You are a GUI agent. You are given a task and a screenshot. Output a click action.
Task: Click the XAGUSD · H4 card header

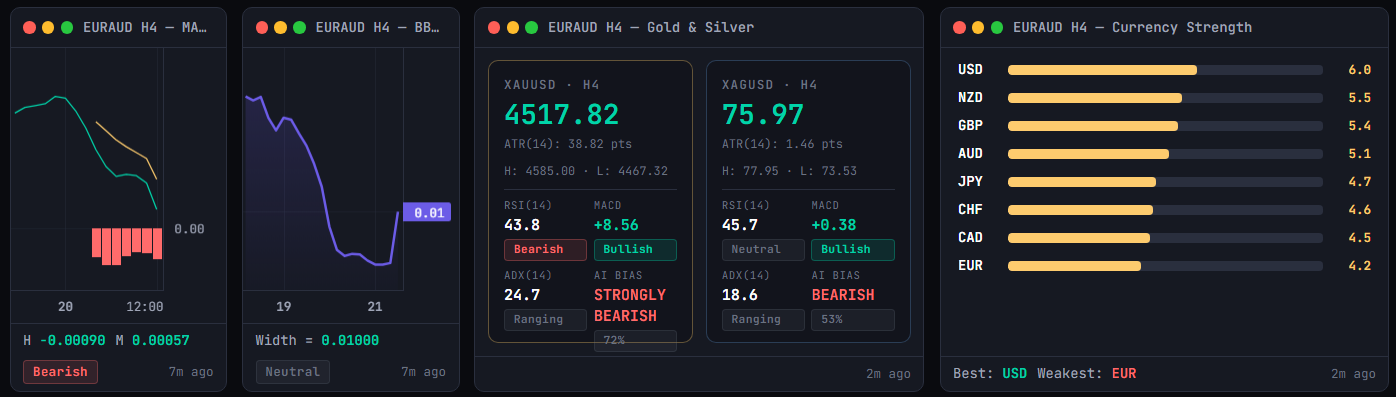770,85
